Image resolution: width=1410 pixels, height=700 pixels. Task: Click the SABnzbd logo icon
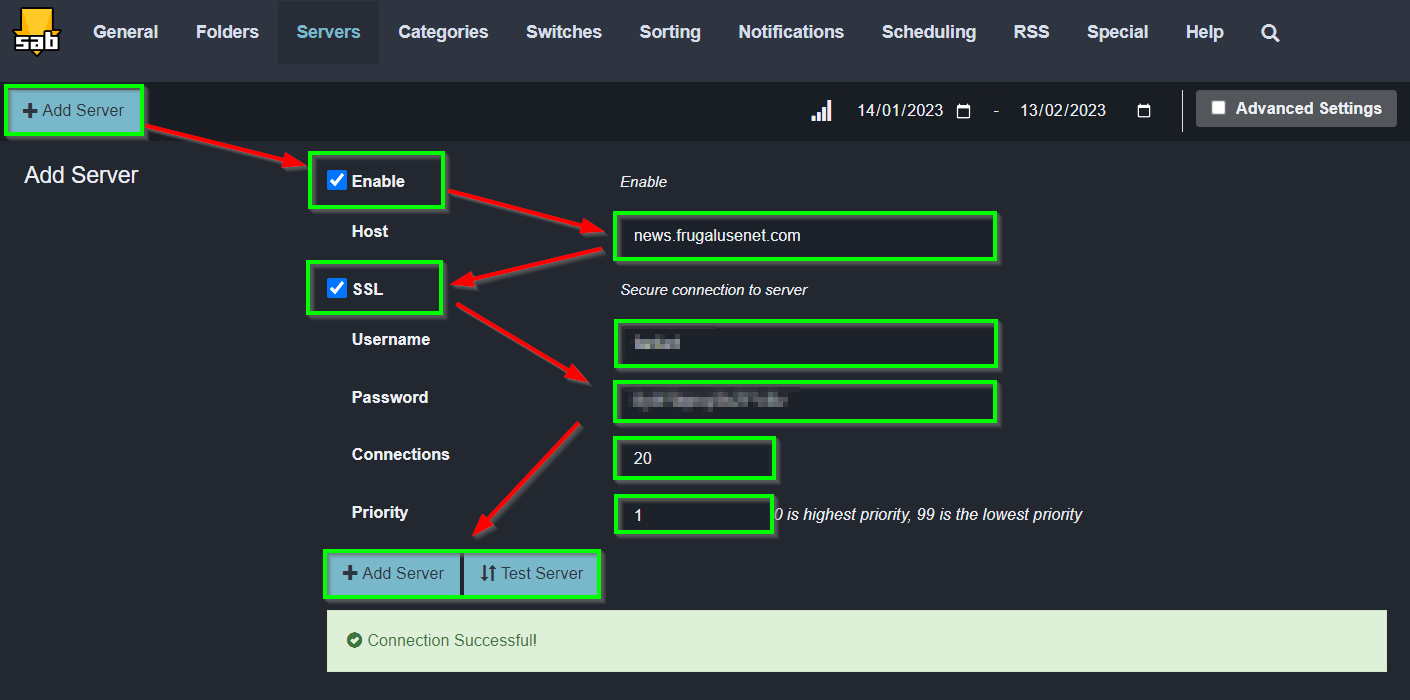tap(36, 31)
